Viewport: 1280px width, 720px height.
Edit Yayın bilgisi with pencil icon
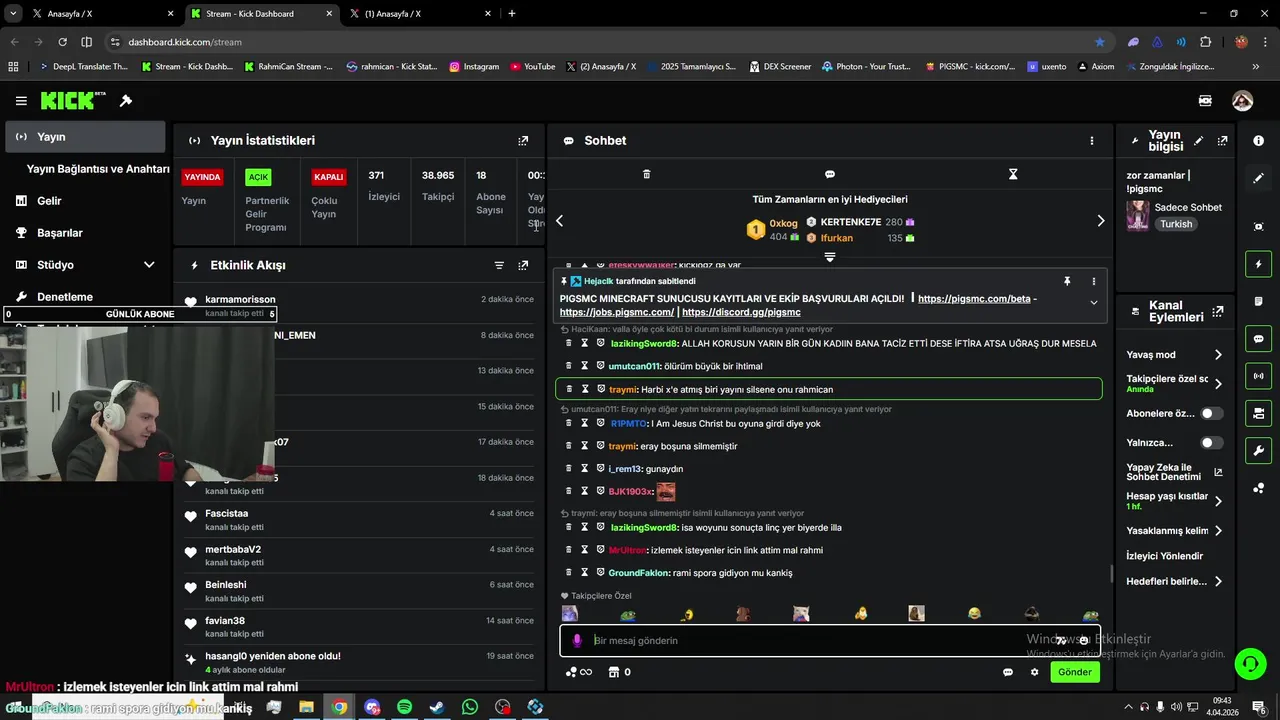[x=1198, y=141]
